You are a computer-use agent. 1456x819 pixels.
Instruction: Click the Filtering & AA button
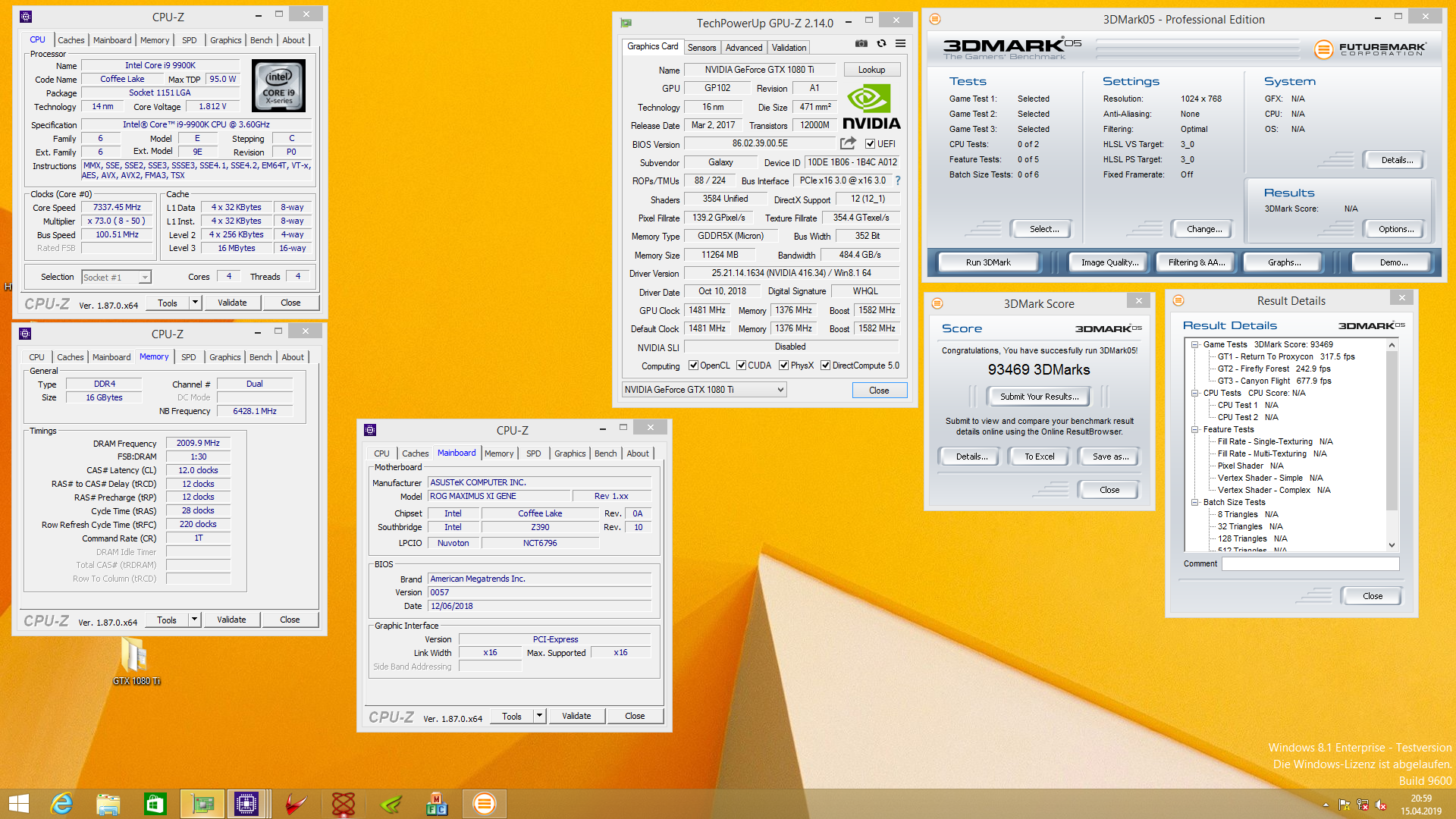point(1196,262)
